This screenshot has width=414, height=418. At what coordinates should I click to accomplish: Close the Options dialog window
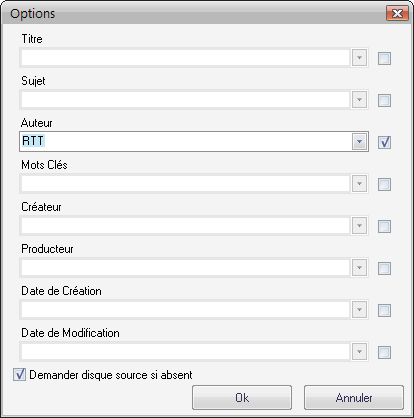pyautogui.click(x=397, y=13)
